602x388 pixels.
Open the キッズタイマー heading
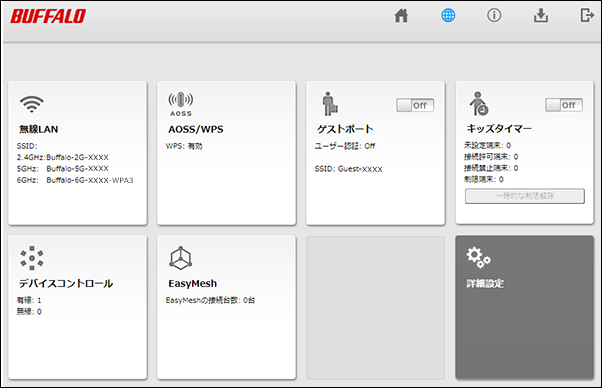(x=499, y=129)
